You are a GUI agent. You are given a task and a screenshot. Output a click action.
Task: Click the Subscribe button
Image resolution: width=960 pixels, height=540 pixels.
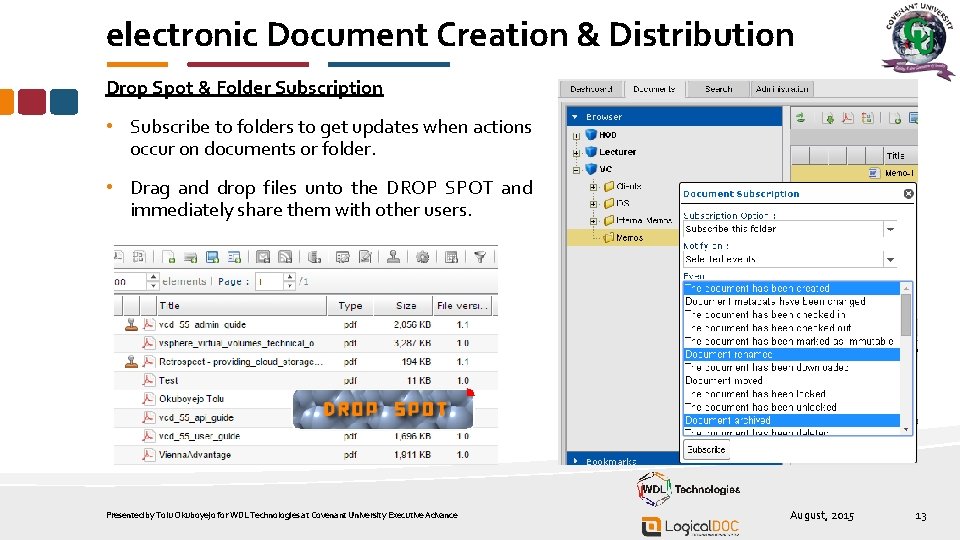tap(706, 449)
